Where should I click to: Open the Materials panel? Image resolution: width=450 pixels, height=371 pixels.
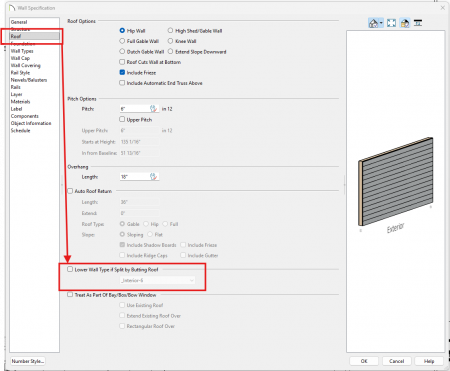pyautogui.click(x=20, y=102)
